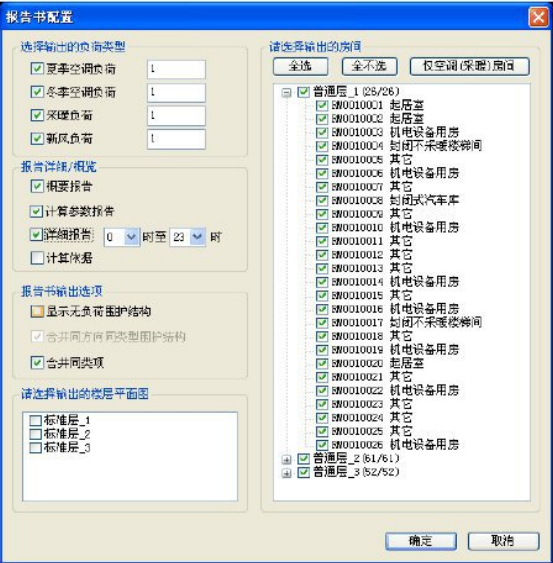Uncheck 新风负荷 checkbox

37,139
